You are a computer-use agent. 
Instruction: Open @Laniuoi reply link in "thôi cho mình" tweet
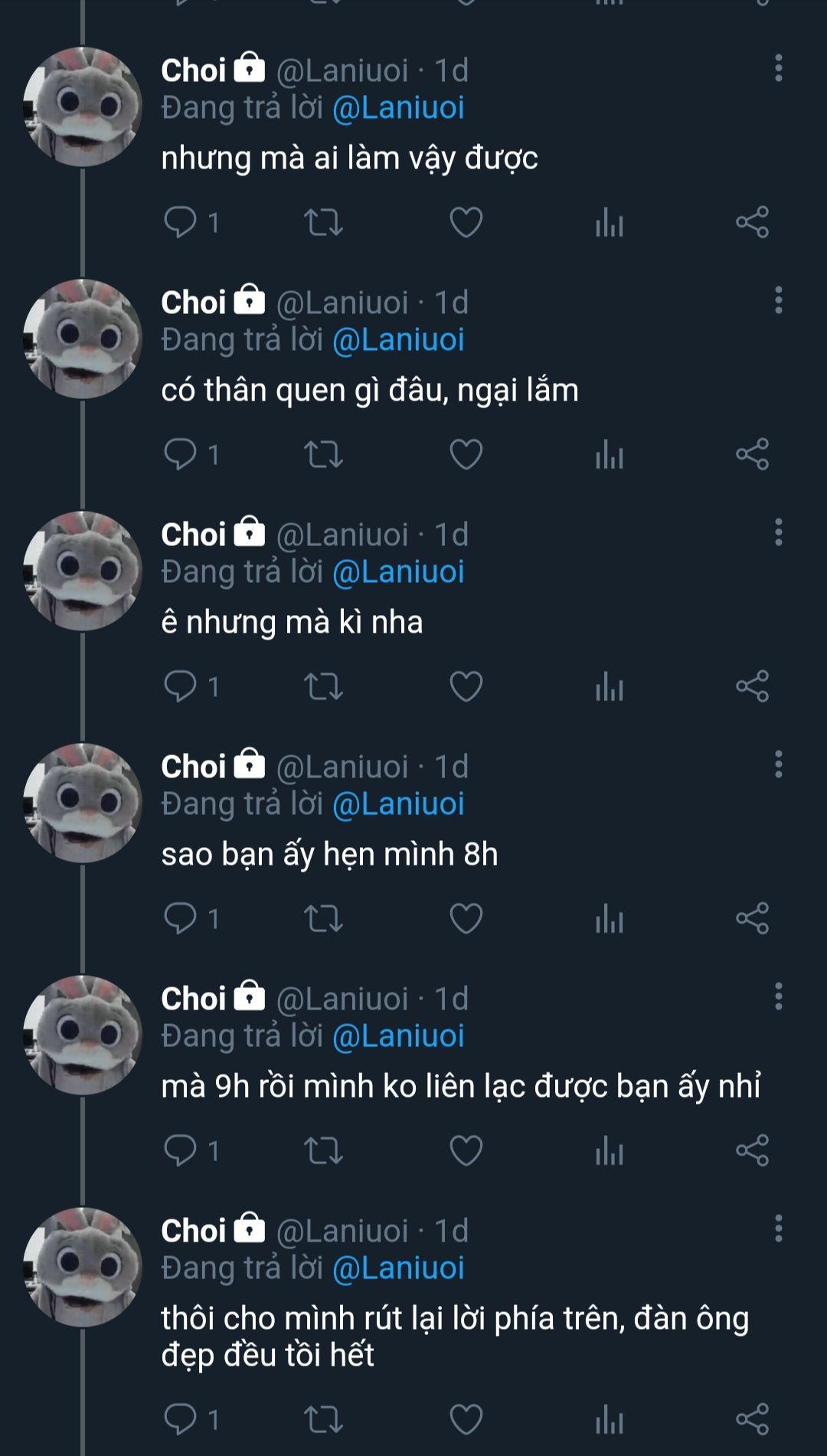point(398,1268)
